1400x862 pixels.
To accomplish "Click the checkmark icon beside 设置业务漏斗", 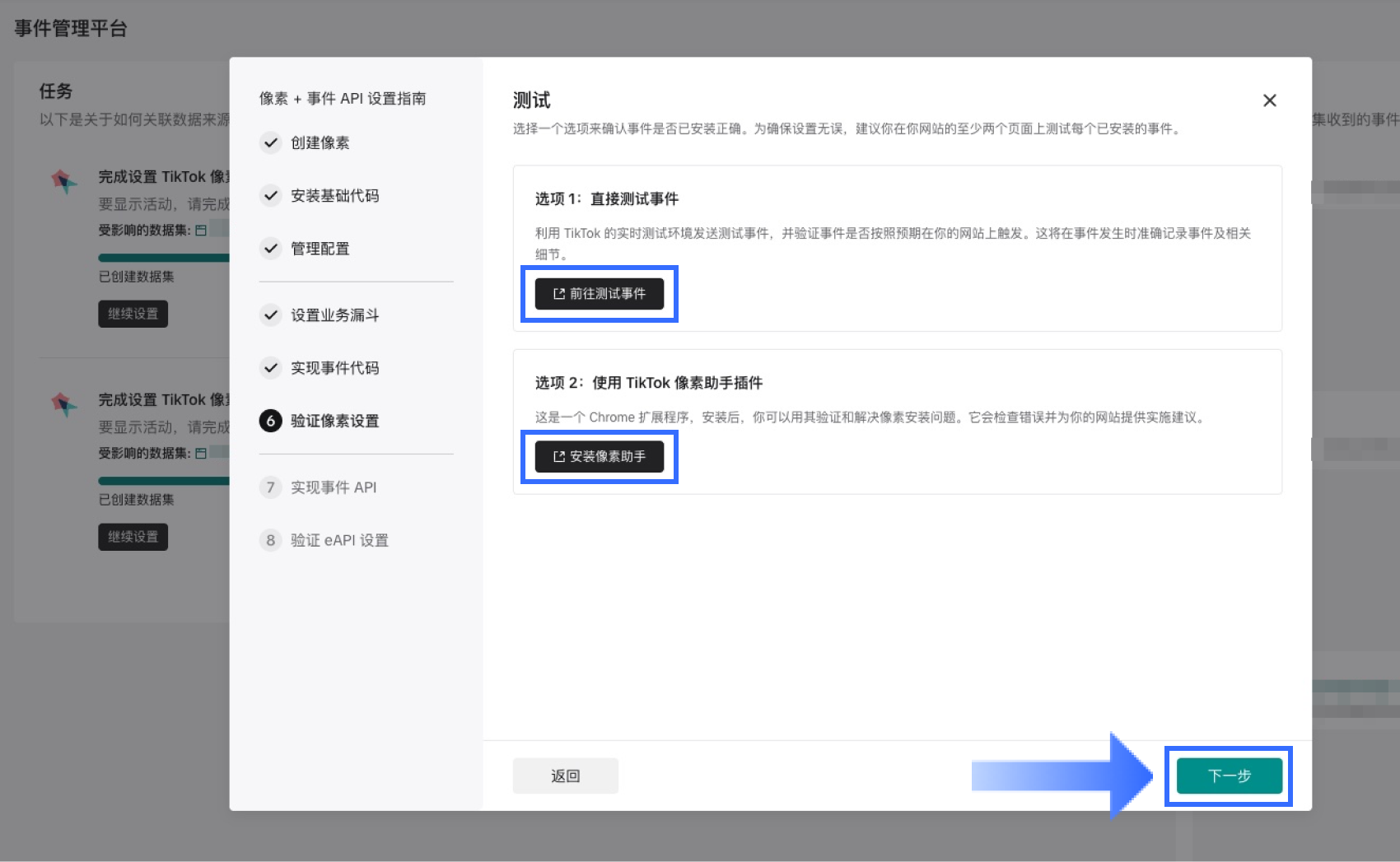I will coord(270,315).
